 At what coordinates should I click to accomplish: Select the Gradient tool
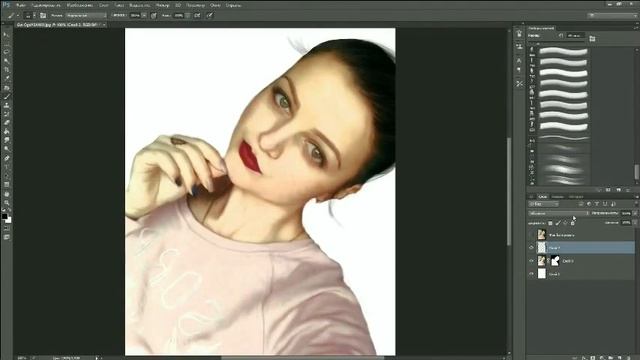coord(6,132)
